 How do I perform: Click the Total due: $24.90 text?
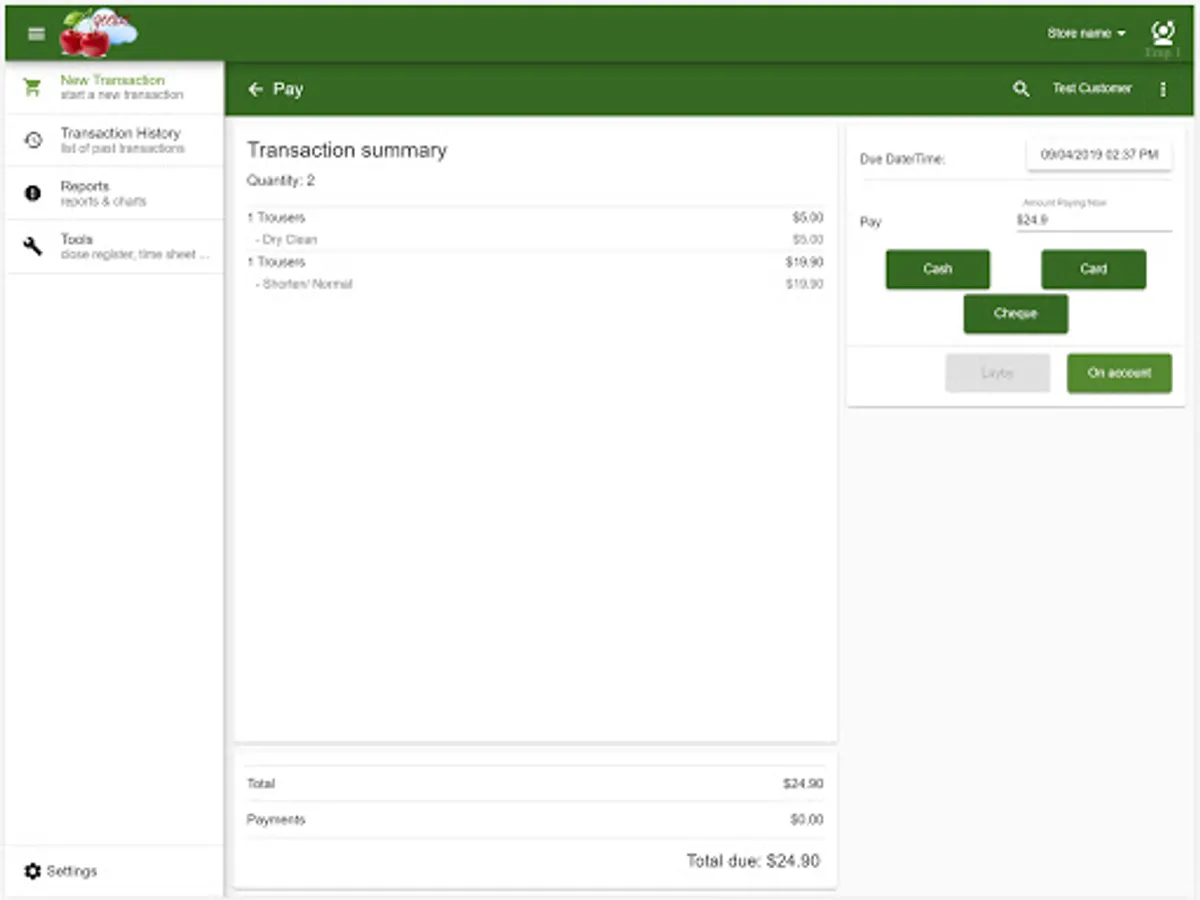click(753, 861)
